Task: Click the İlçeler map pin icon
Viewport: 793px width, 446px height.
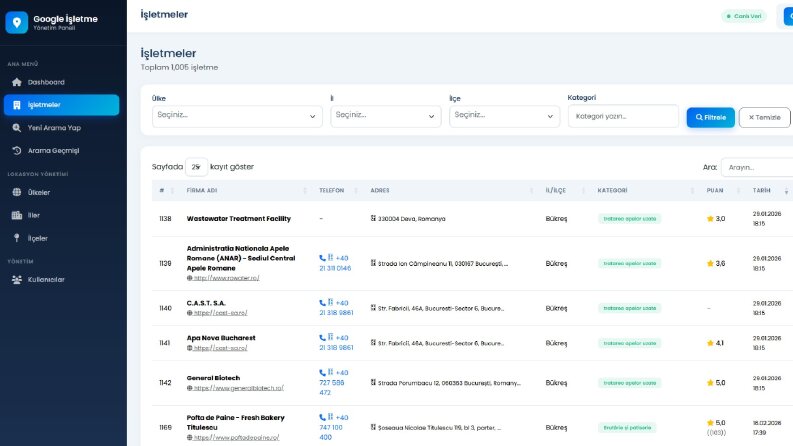Action: point(17,238)
